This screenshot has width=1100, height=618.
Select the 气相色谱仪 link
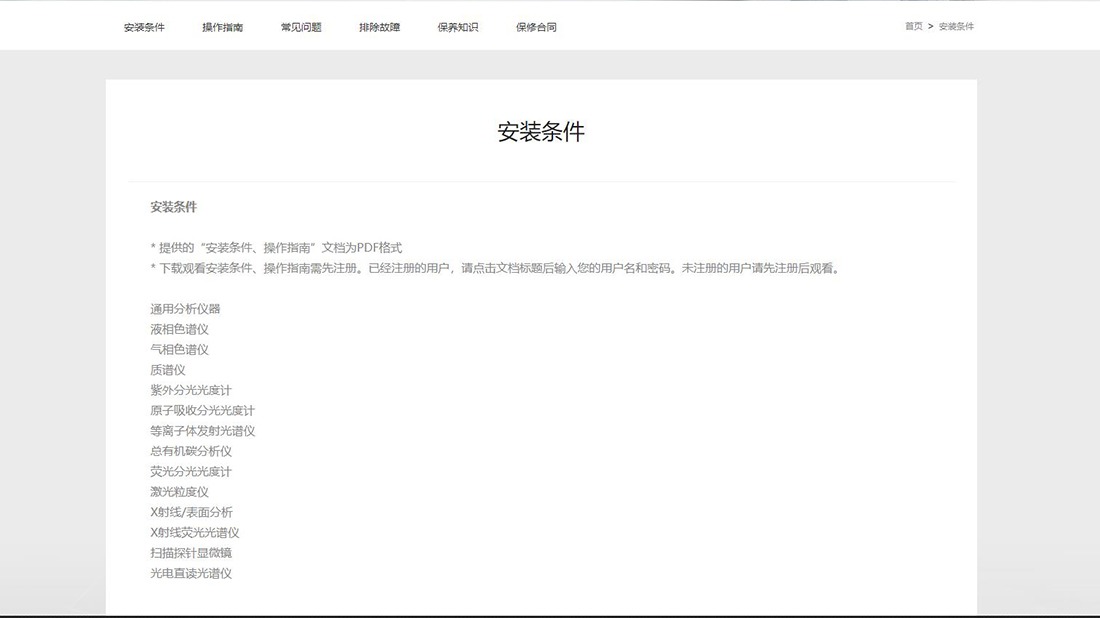click(180, 349)
